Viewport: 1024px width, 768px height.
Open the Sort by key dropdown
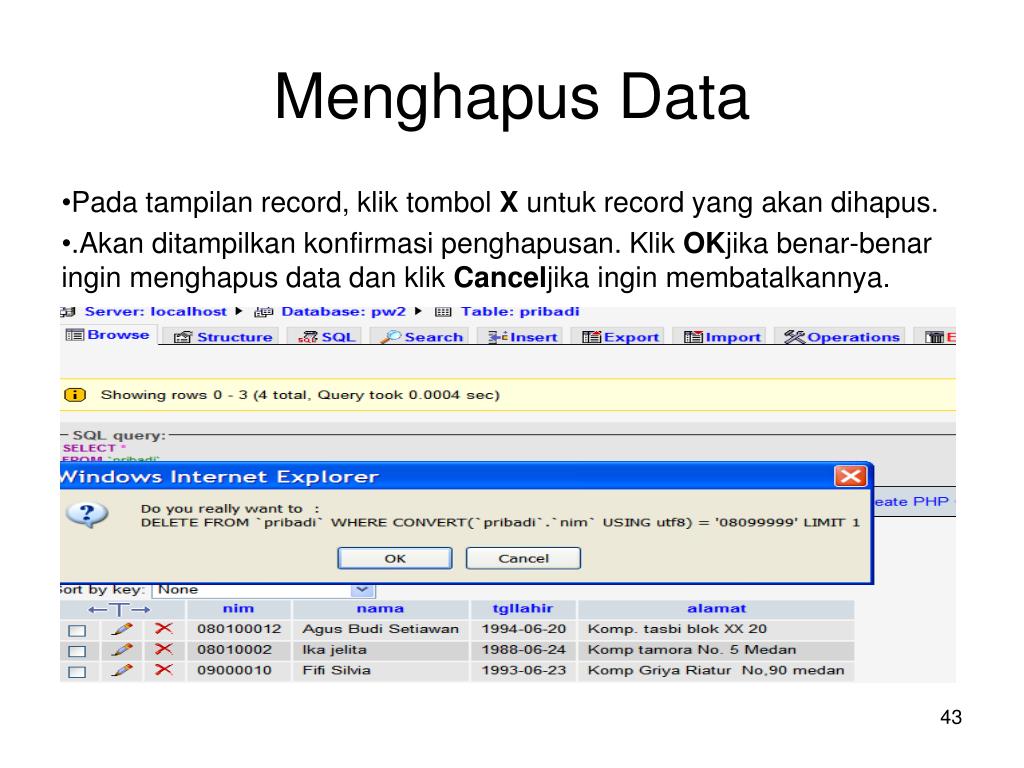click(264, 590)
